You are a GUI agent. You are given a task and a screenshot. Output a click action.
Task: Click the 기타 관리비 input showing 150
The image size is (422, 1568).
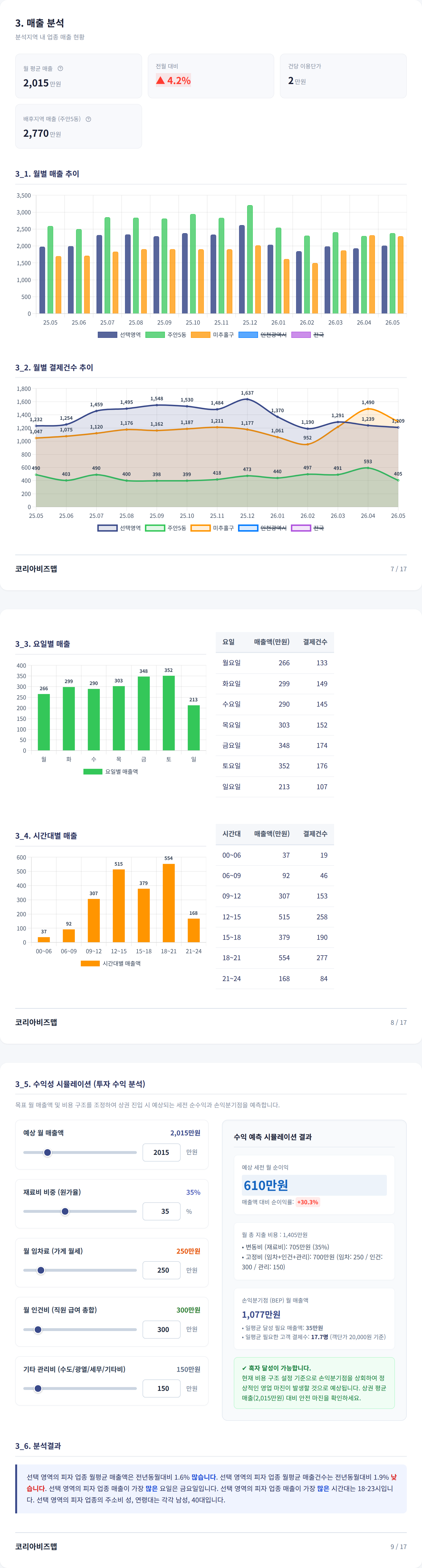click(x=161, y=1389)
